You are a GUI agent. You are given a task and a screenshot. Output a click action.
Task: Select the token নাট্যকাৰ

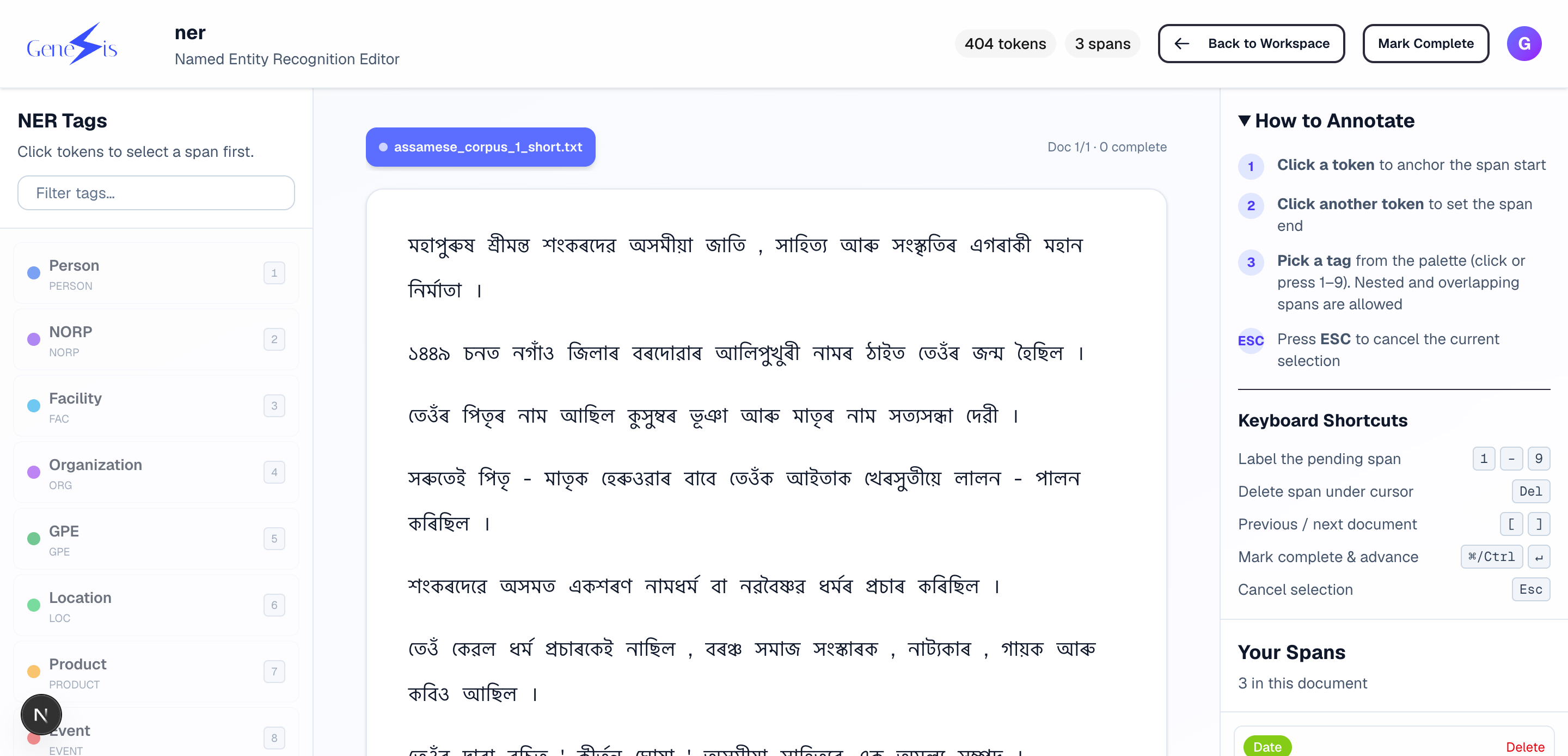pos(939,649)
